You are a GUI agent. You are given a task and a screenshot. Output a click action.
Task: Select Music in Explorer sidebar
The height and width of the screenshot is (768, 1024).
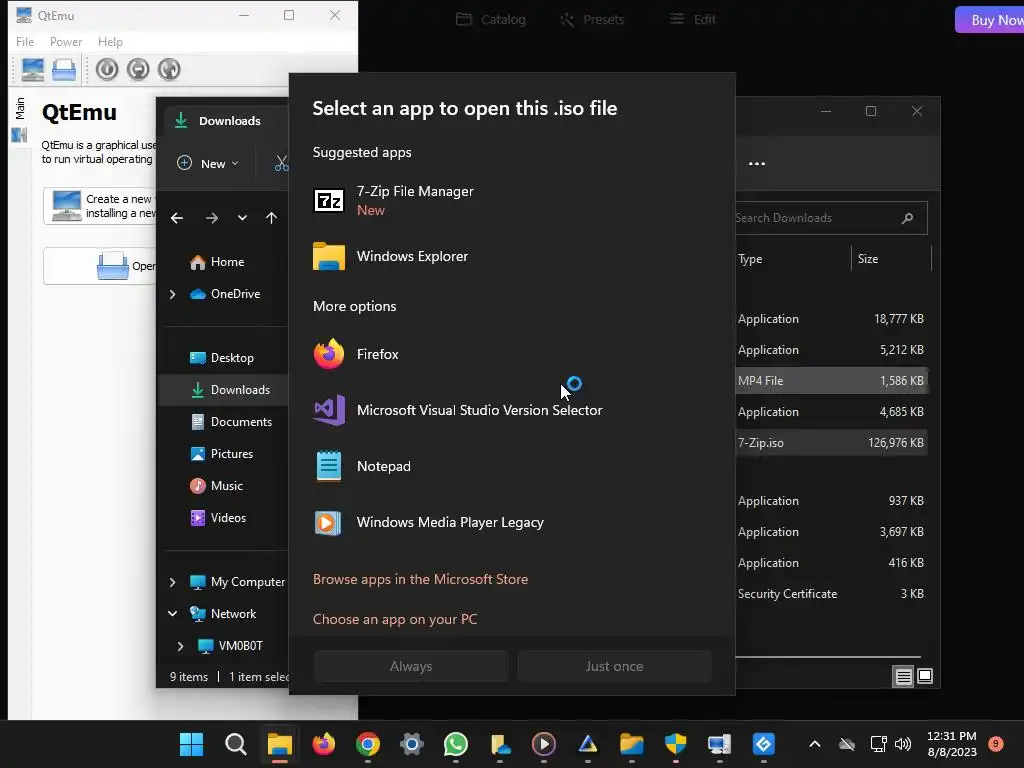coord(223,486)
